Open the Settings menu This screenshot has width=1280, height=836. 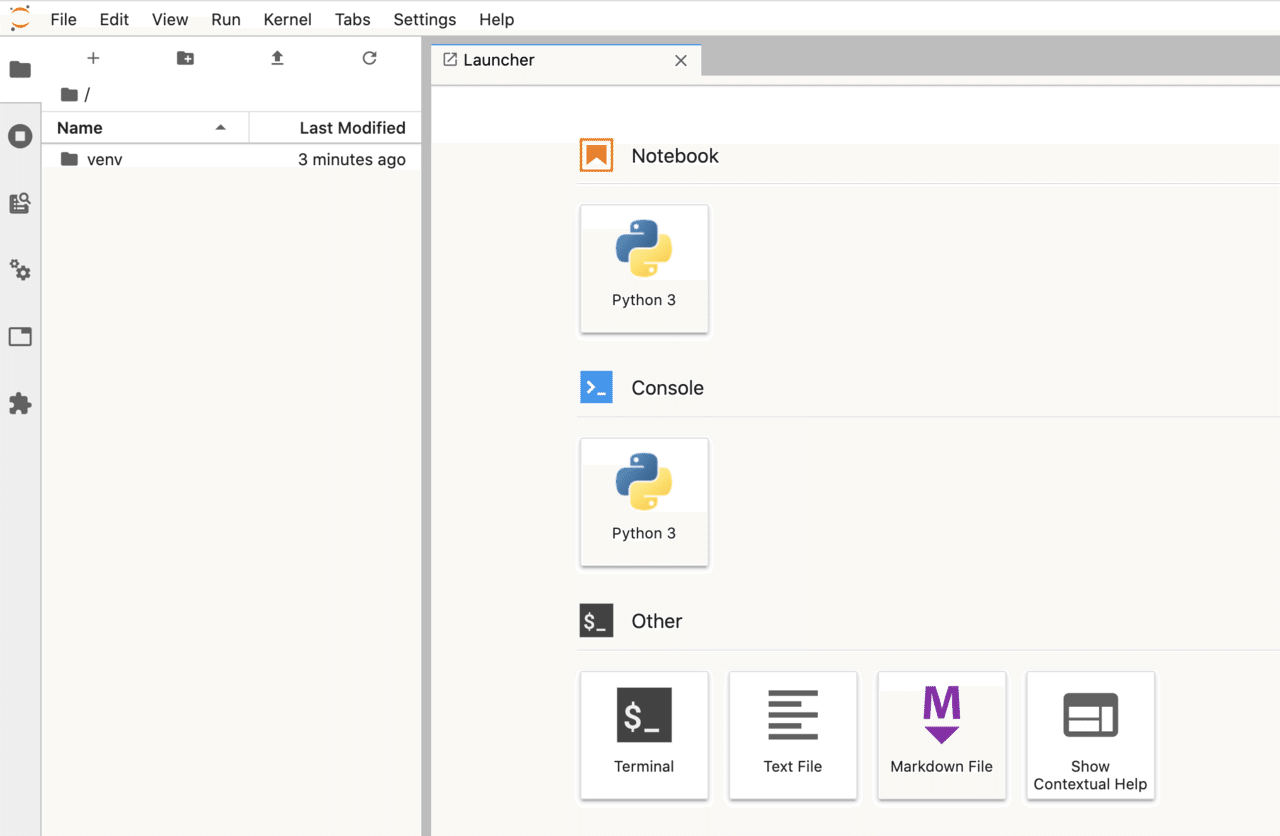(424, 19)
